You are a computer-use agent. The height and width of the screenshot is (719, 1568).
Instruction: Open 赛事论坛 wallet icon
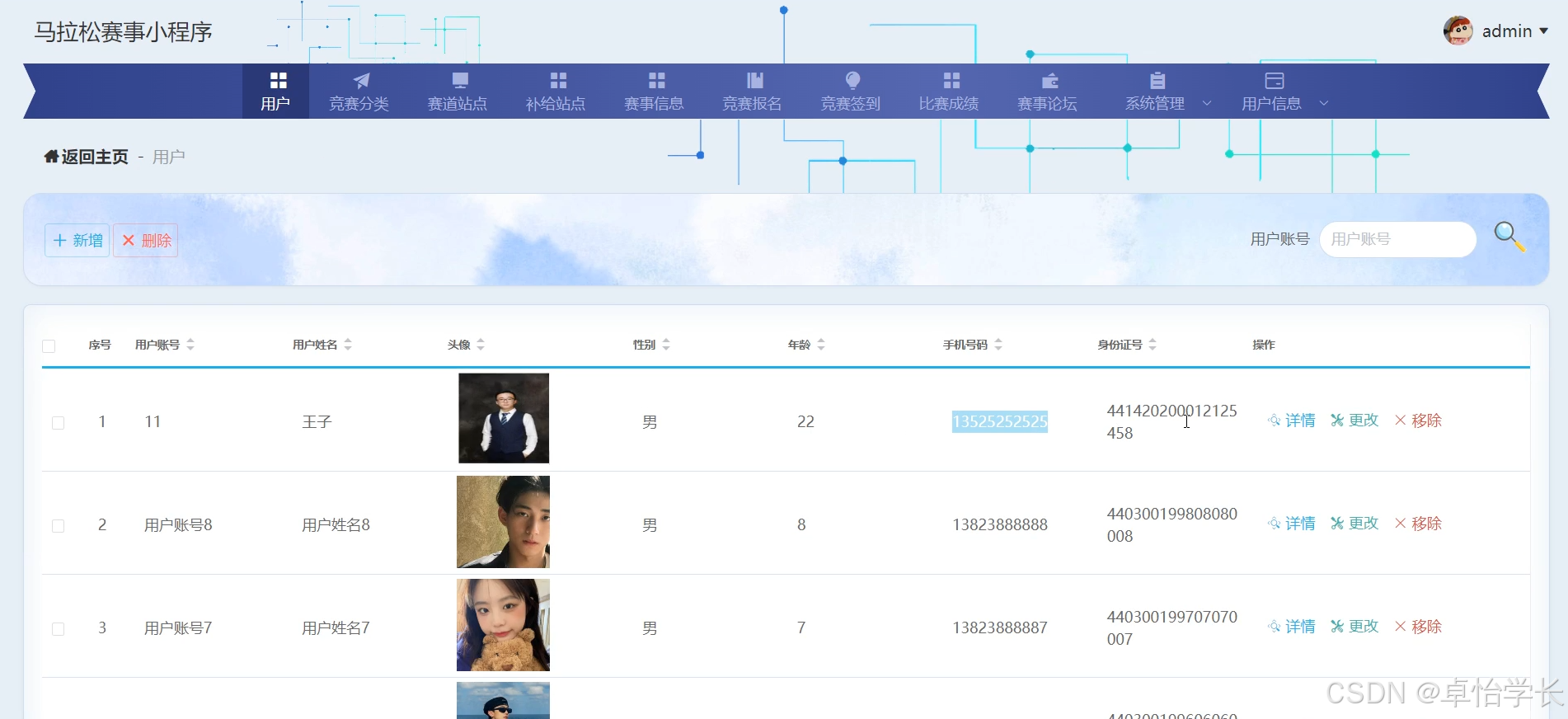1049,80
